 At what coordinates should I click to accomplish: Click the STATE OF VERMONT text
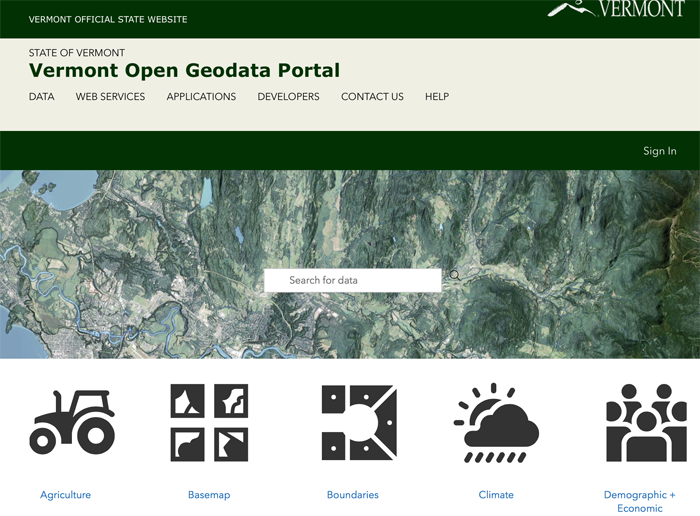click(77, 53)
